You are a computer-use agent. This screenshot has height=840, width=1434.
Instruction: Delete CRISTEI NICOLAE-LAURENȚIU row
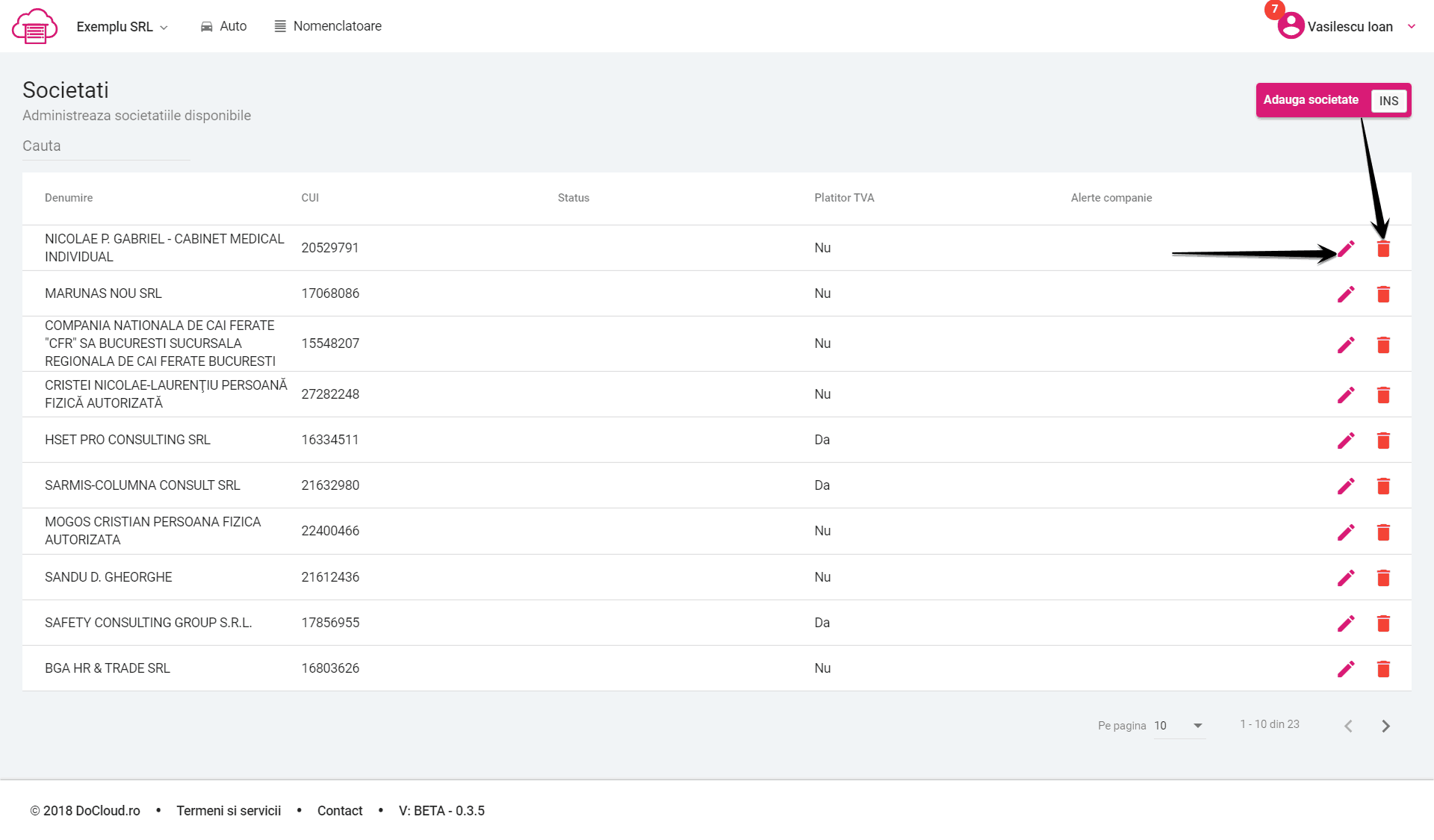pyautogui.click(x=1383, y=395)
